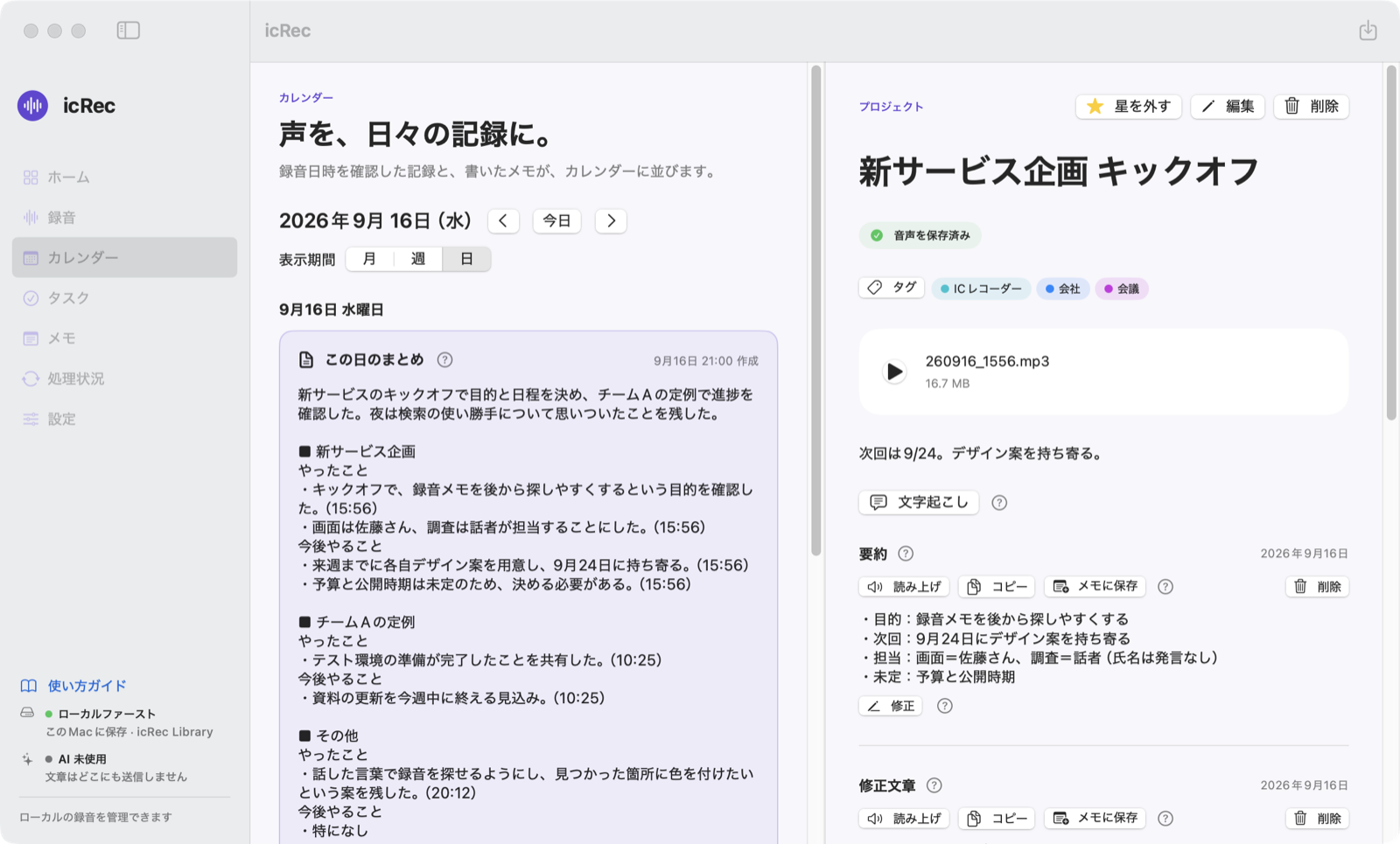Click the document icon next to この日のまとめ

pyautogui.click(x=306, y=359)
